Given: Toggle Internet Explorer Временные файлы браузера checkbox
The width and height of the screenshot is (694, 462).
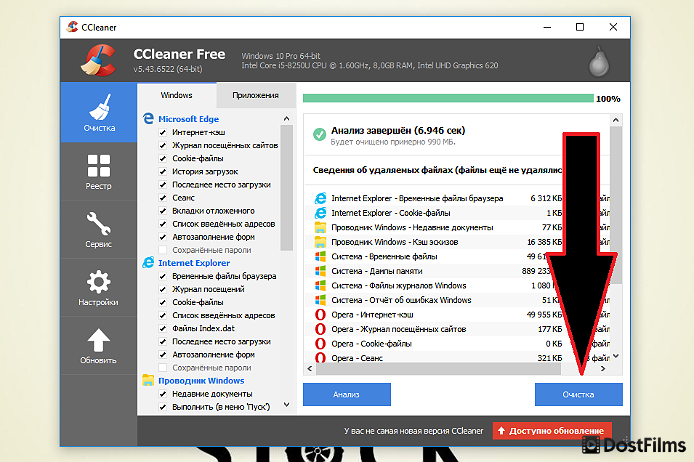Looking at the screenshot, I should [x=162, y=276].
